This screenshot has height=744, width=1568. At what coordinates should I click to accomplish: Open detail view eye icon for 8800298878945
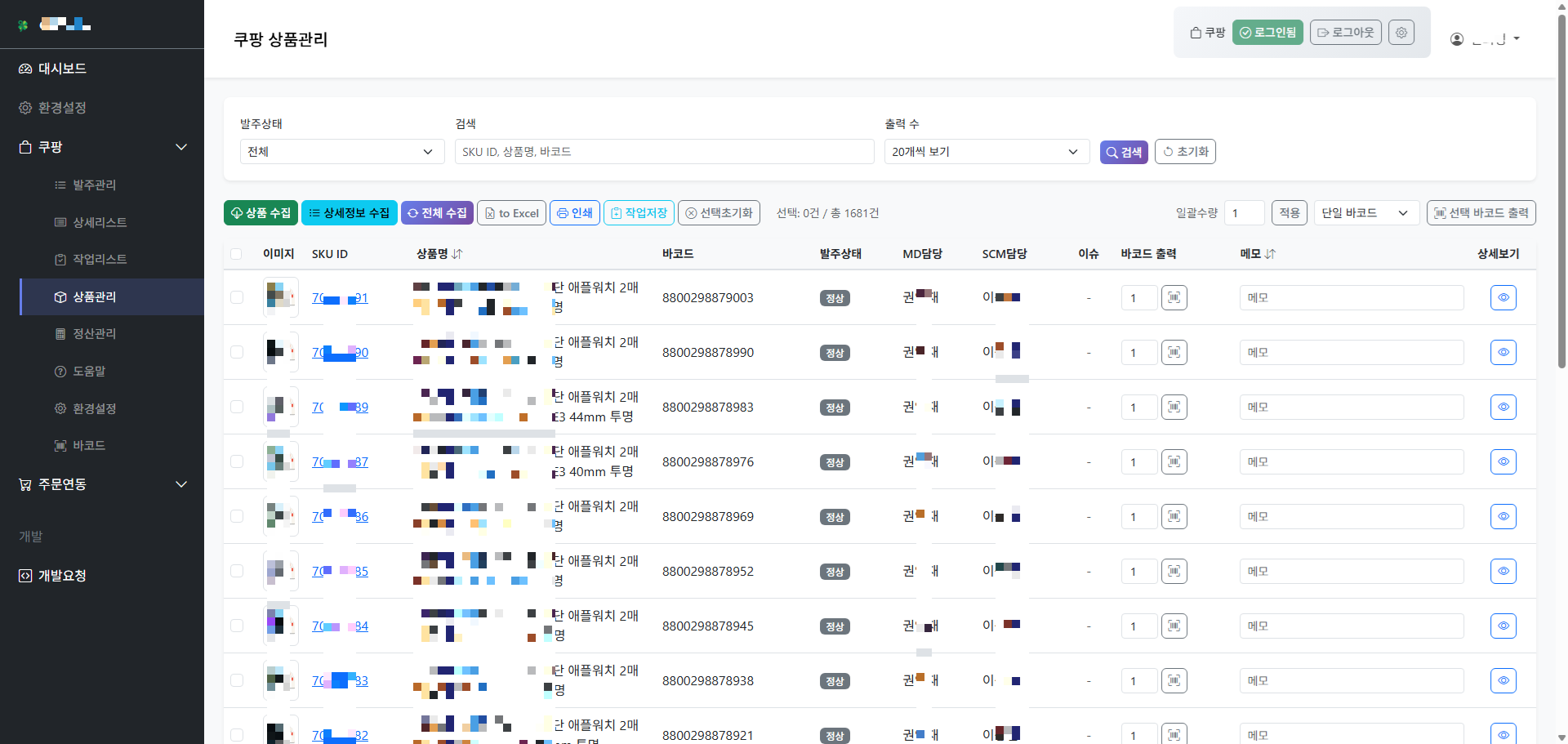(1503, 626)
